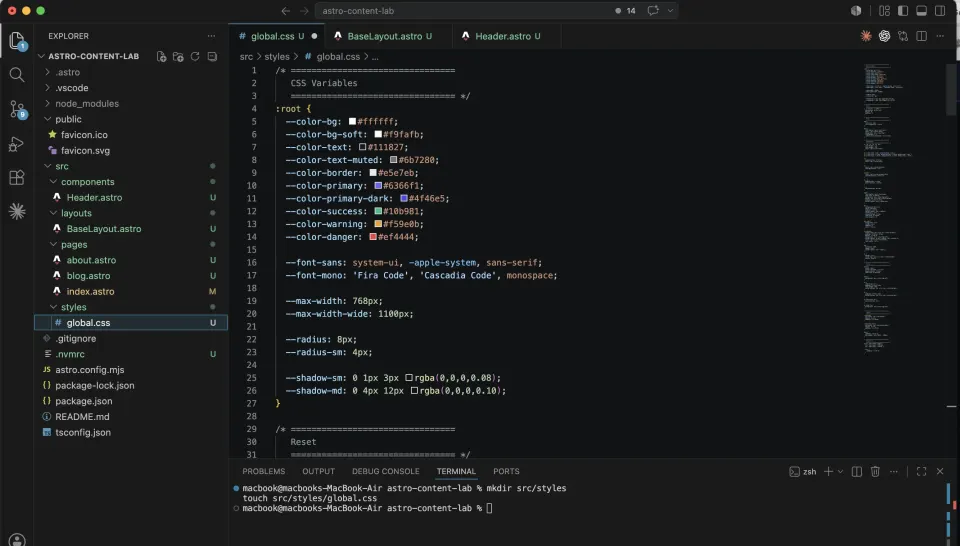Toggle primary side bar visibility

point(903,10)
